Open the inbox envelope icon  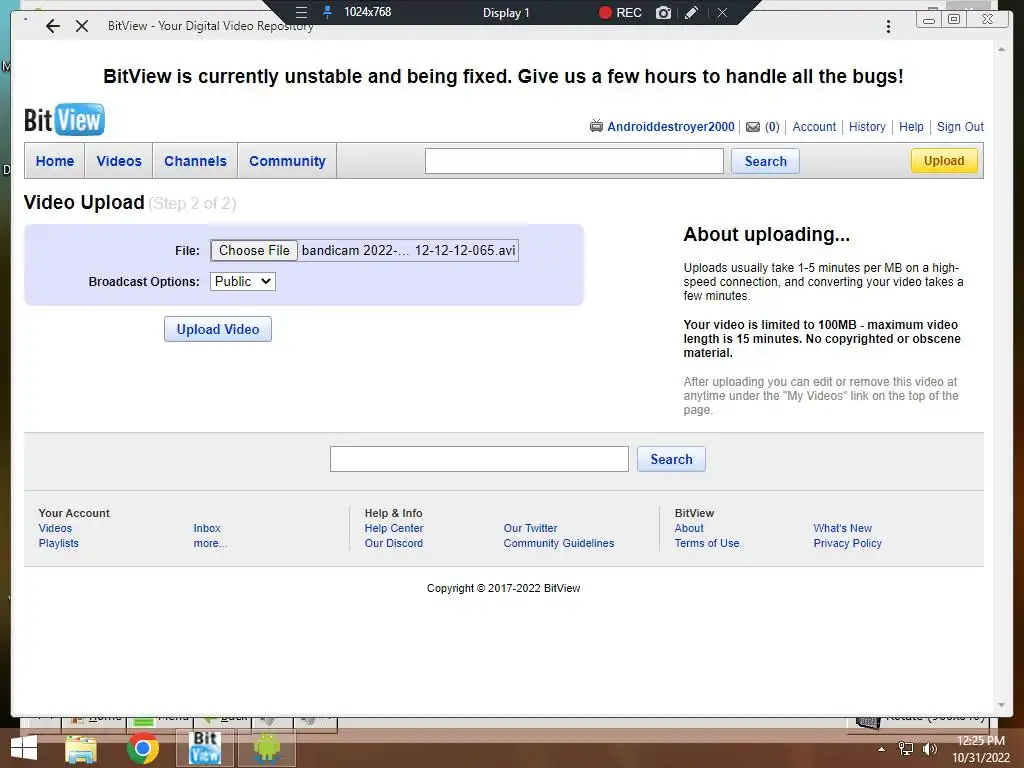coord(753,127)
